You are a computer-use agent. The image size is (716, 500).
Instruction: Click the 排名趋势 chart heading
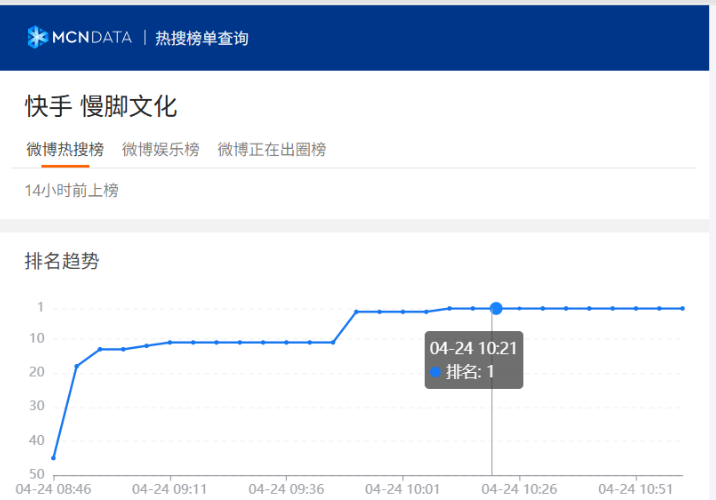click(x=62, y=262)
